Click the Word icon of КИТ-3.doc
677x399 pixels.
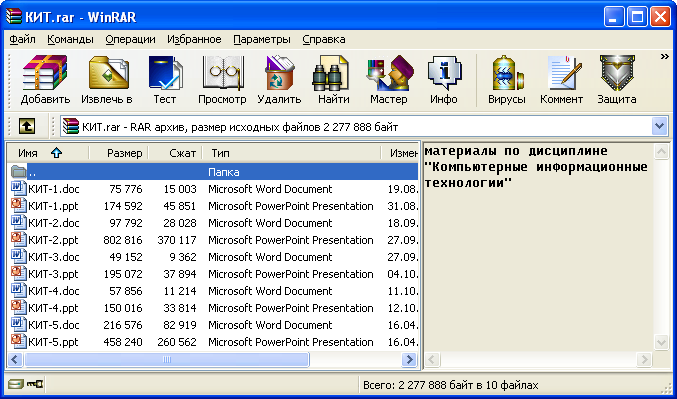18,256
